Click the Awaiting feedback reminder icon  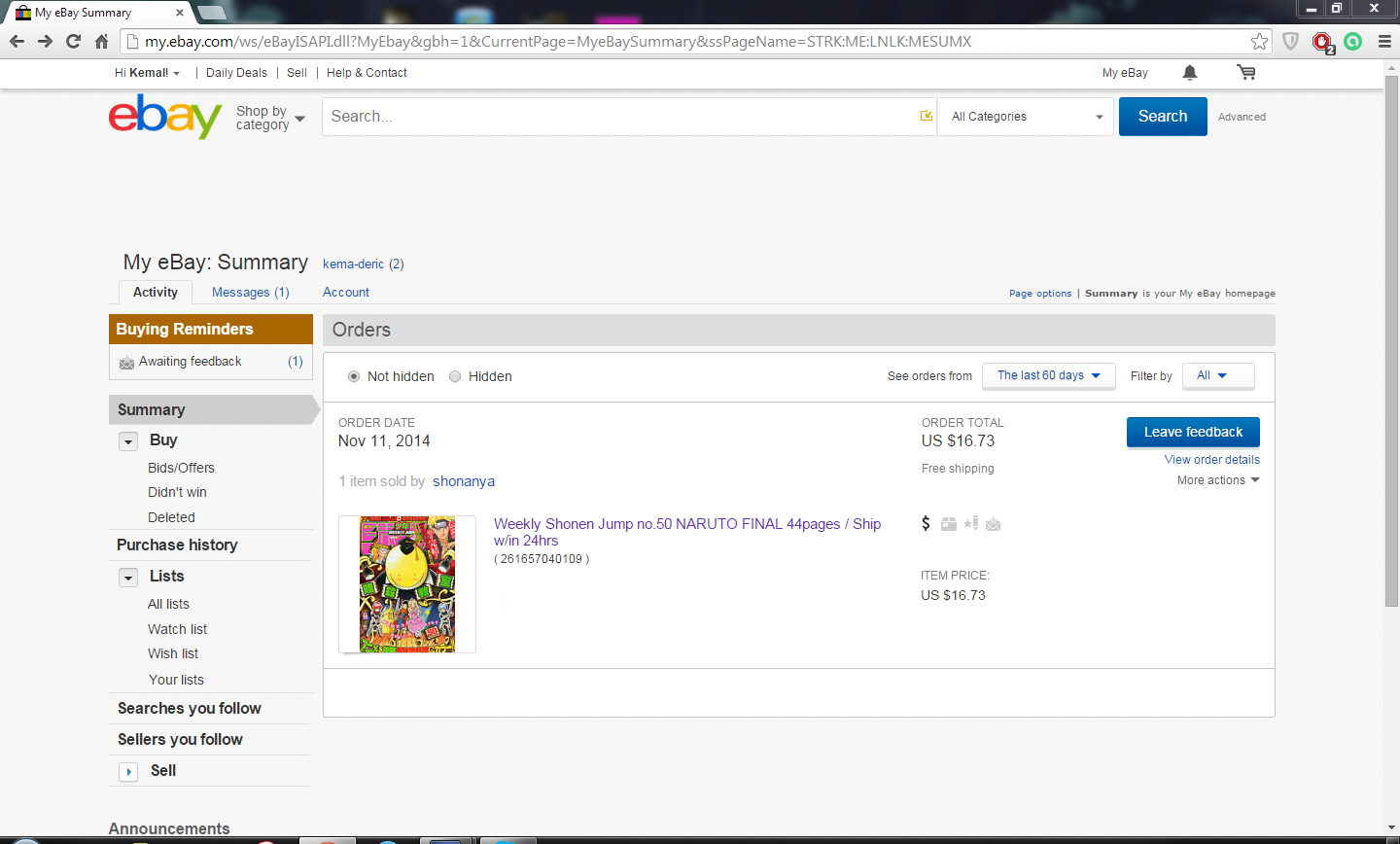[126, 362]
